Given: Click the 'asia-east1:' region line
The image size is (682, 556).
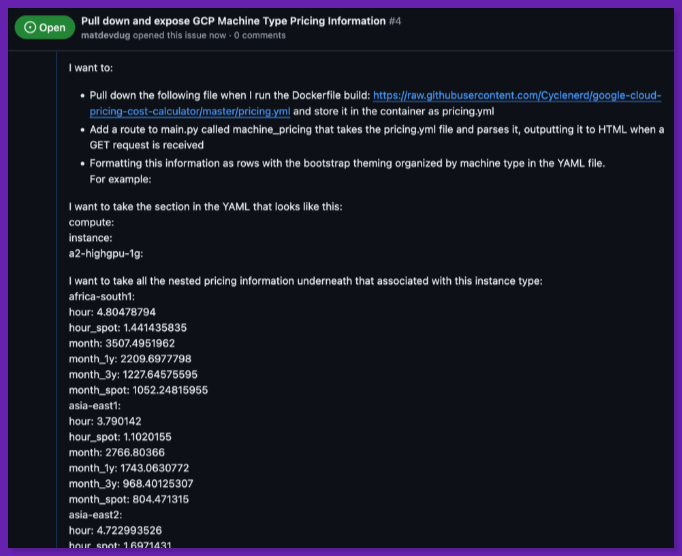Looking at the screenshot, I should click(x=96, y=405).
